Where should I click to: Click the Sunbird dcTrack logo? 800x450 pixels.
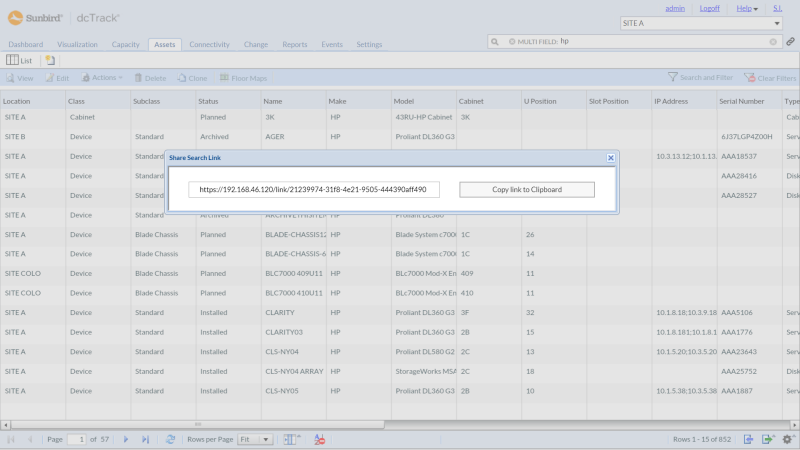click(x=64, y=18)
